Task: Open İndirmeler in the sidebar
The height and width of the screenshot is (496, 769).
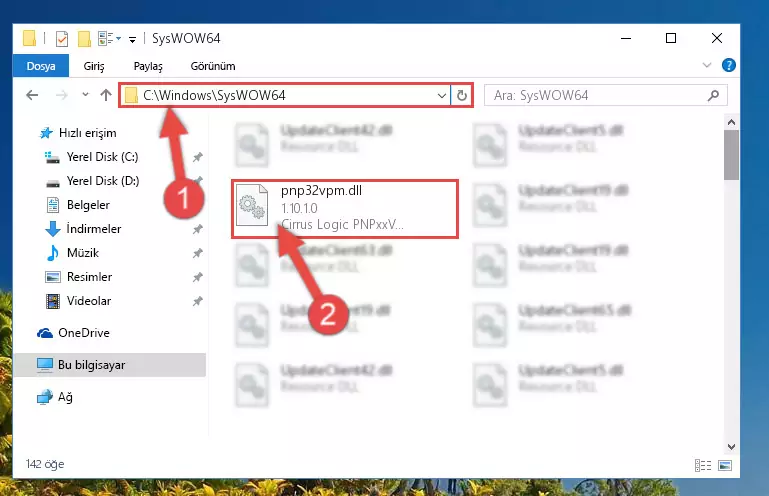Action: (83, 229)
